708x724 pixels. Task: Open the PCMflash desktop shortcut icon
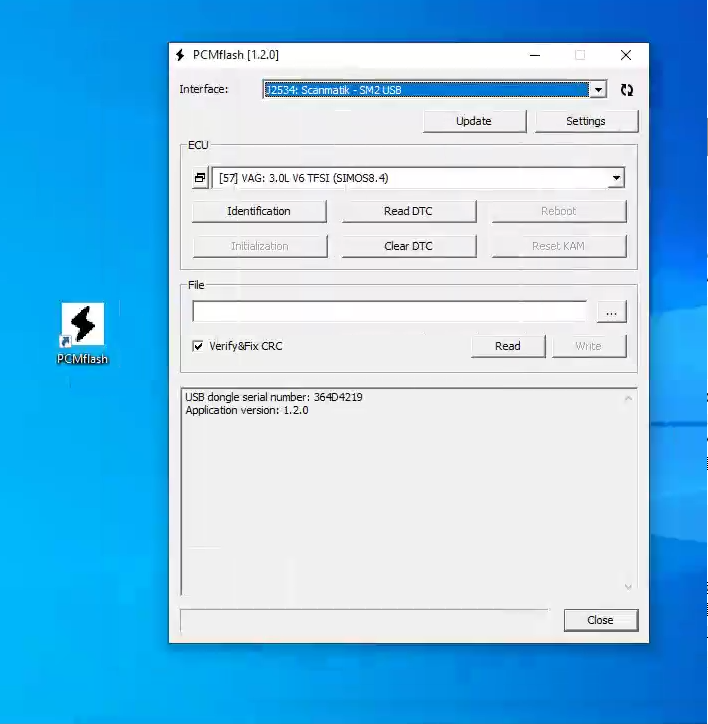tap(83, 325)
